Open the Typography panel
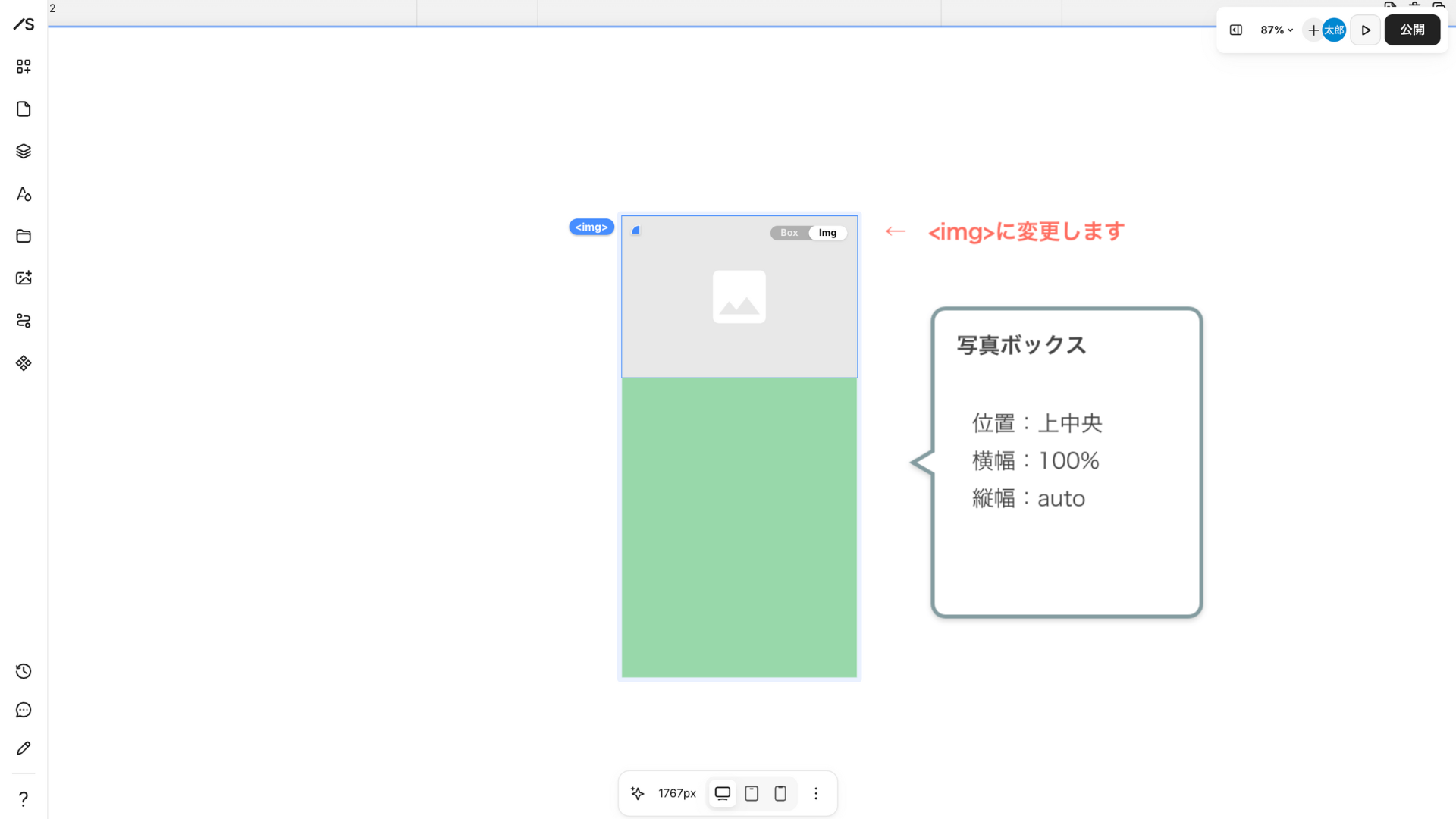Image resolution: width=1456 pixels, height=819 pixels. click(x=23, y=193)
